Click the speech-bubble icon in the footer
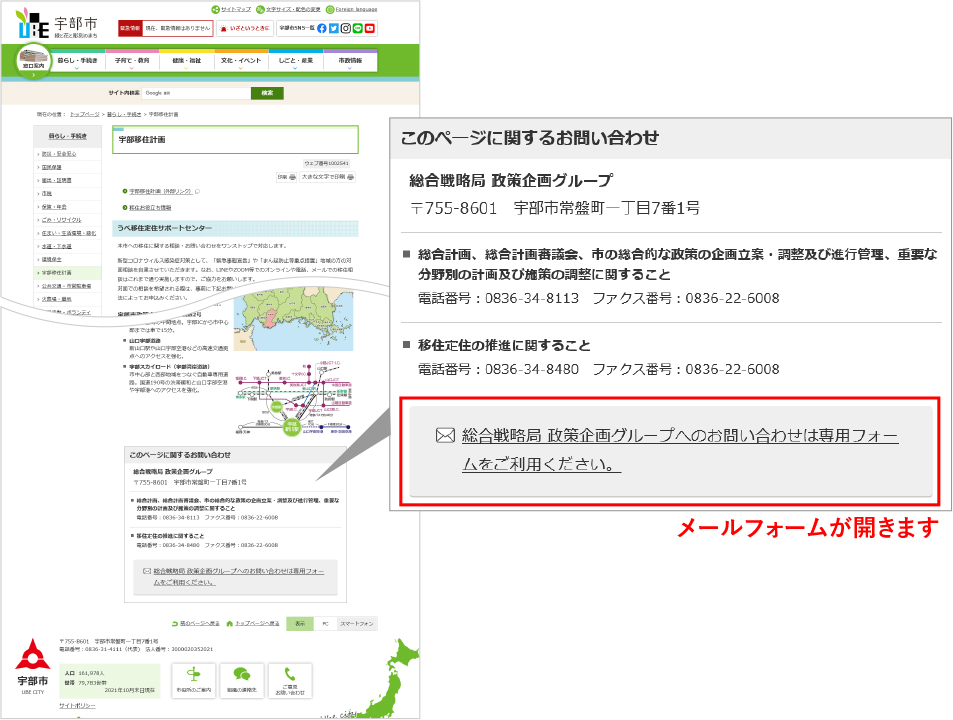953x720 pixels. coord(242,674)
